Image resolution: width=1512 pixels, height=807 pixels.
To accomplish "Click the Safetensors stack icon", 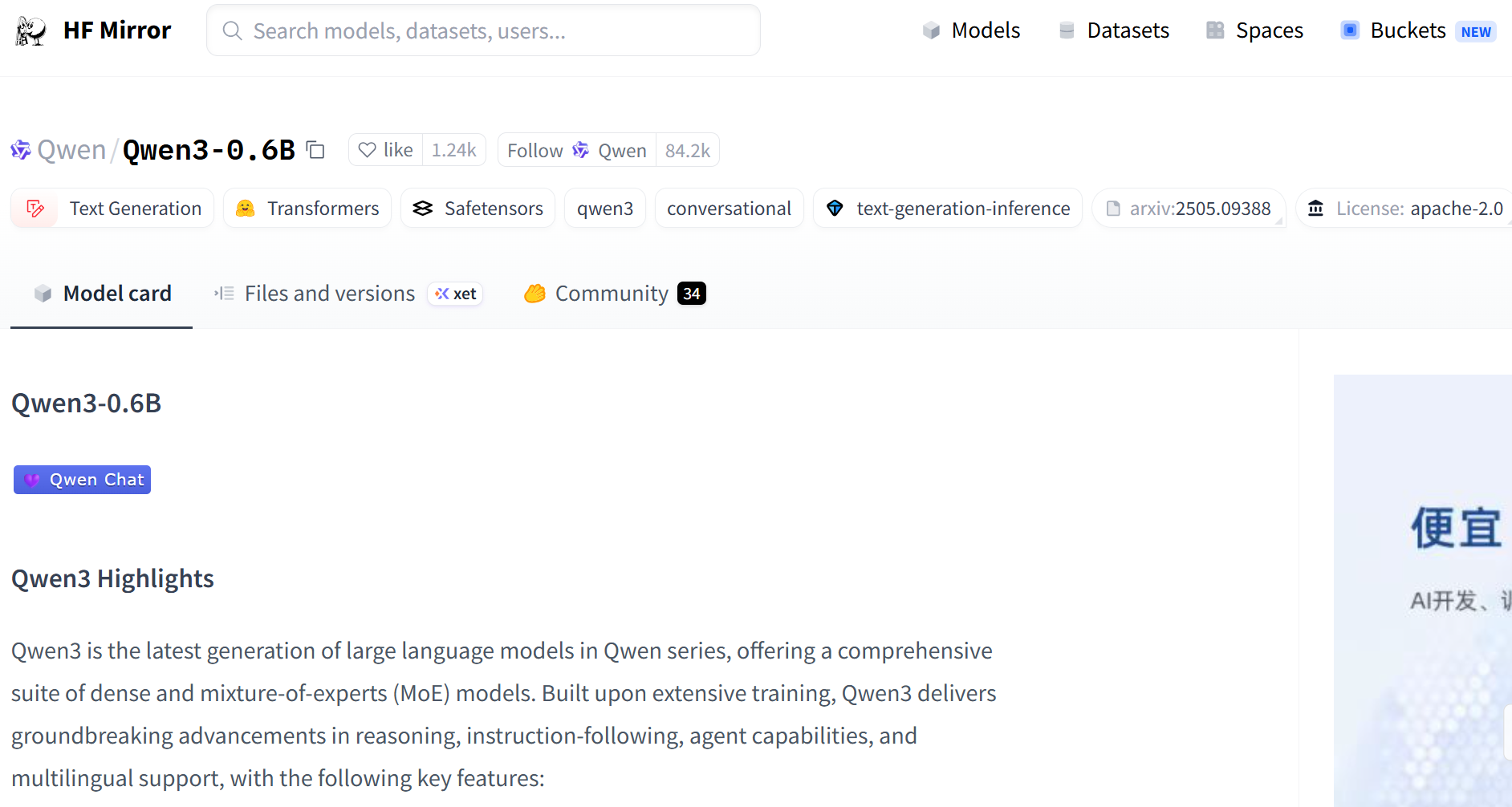I will click(423, 209).
